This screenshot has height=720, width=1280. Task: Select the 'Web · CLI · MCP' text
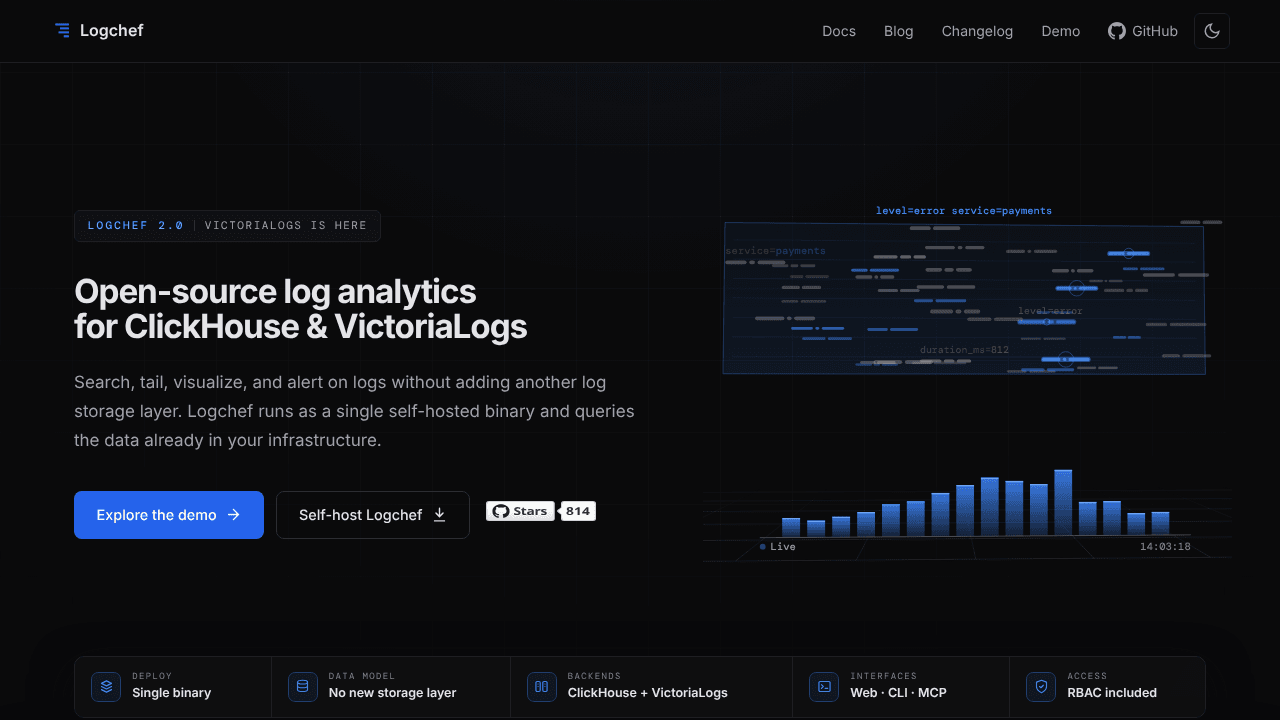[x=899, y=693]
